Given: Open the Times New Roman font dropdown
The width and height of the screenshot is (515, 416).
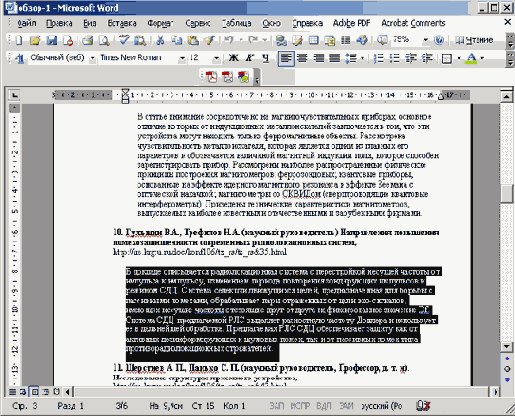Looking at the screenshot, I should (182, 58).
